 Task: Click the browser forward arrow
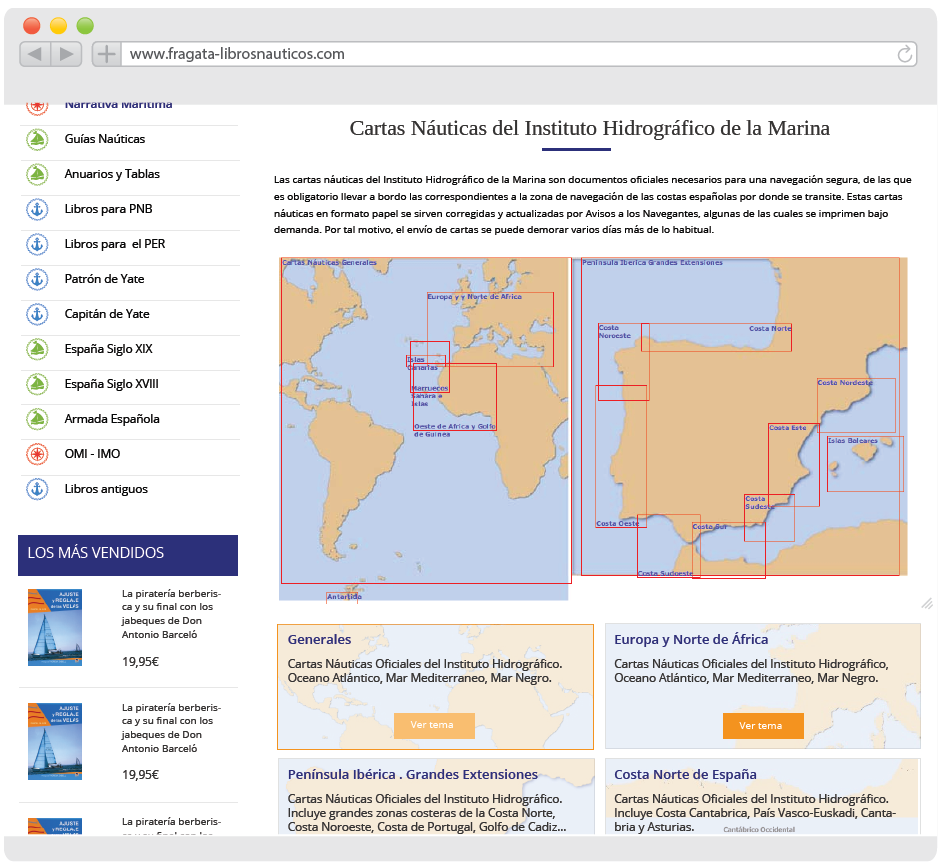[67, 54]
